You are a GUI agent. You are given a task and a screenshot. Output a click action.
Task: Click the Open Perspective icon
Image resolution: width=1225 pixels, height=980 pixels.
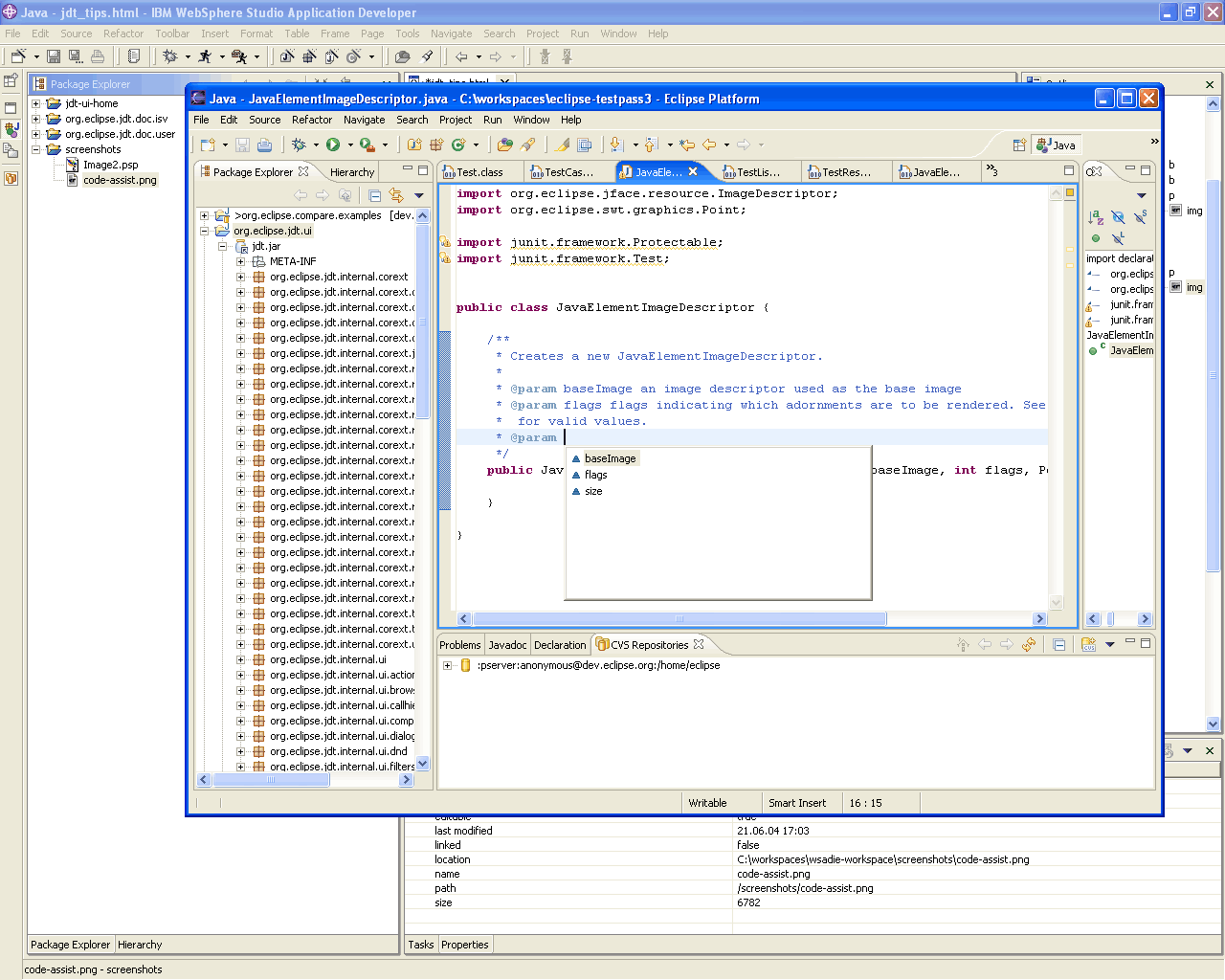(1019, 145)
